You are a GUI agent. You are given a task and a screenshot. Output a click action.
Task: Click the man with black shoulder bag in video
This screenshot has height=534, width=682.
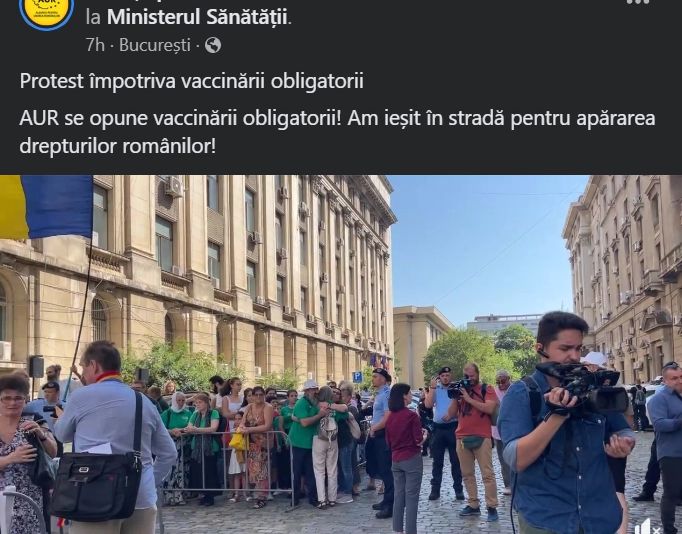pyautogui.click(x=113, y=437)
